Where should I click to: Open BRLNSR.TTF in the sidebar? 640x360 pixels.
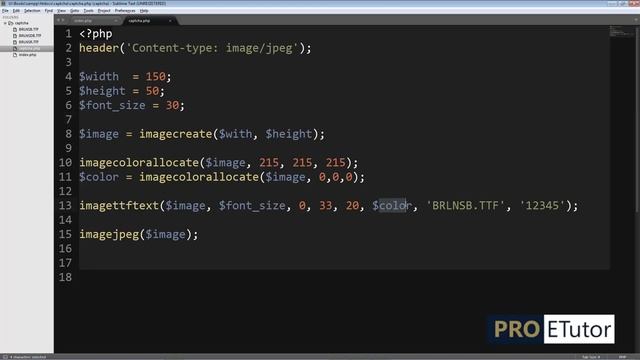[x=29, y=42]
